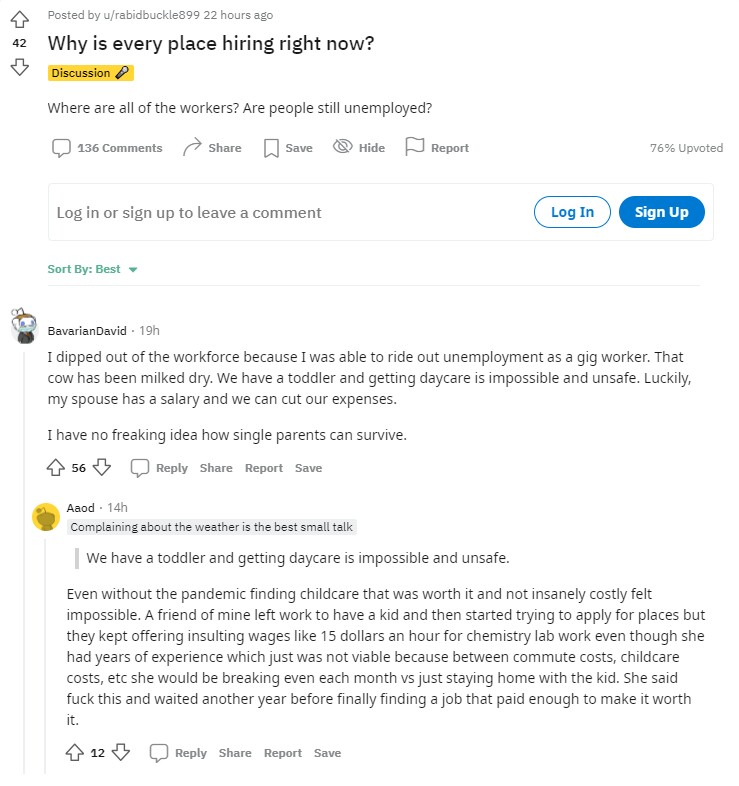Click the Discussion flair tag
This screenshot has width=739, height=786.
point(90,73)
